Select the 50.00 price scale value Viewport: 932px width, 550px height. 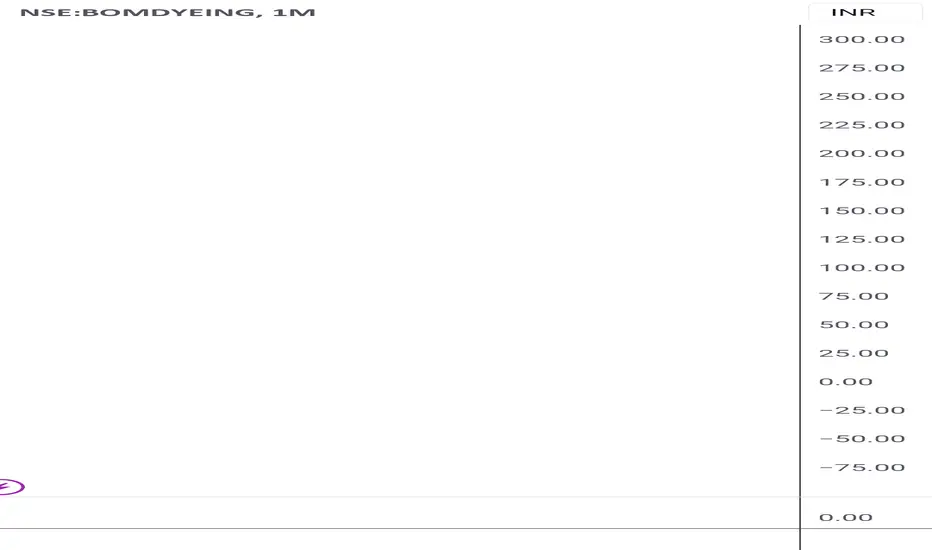pos(854,325)
